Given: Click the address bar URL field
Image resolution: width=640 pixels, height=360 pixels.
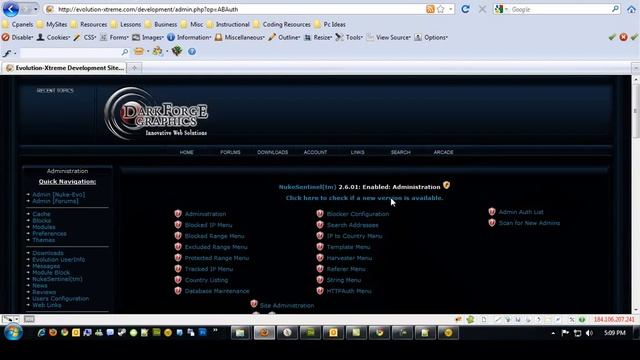Looking at the screenshot, I should [x=241, y=9].
